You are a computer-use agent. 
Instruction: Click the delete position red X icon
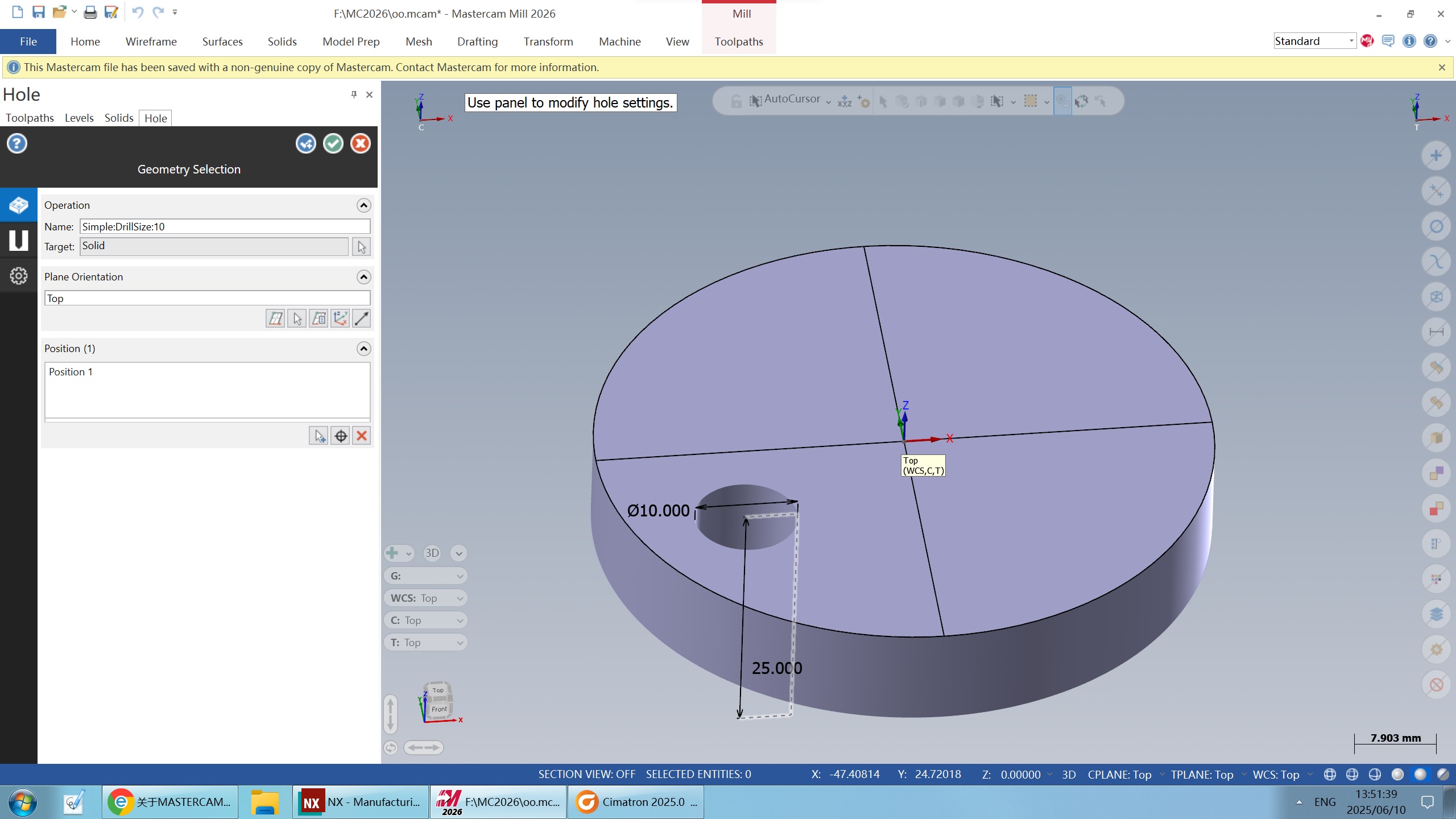362,436
